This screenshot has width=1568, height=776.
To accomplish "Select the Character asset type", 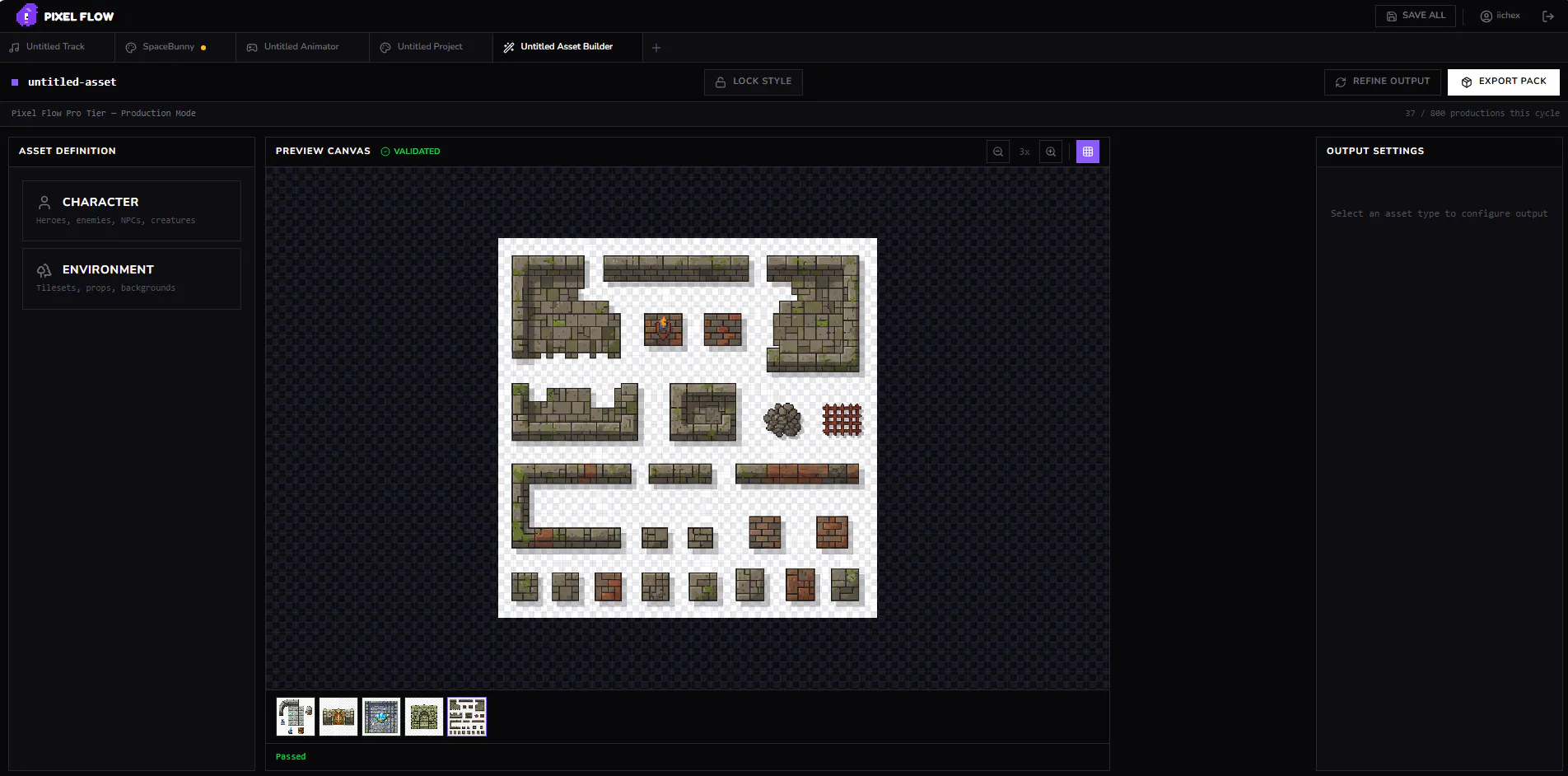I will pyautogui.click(x=132, y=211).
